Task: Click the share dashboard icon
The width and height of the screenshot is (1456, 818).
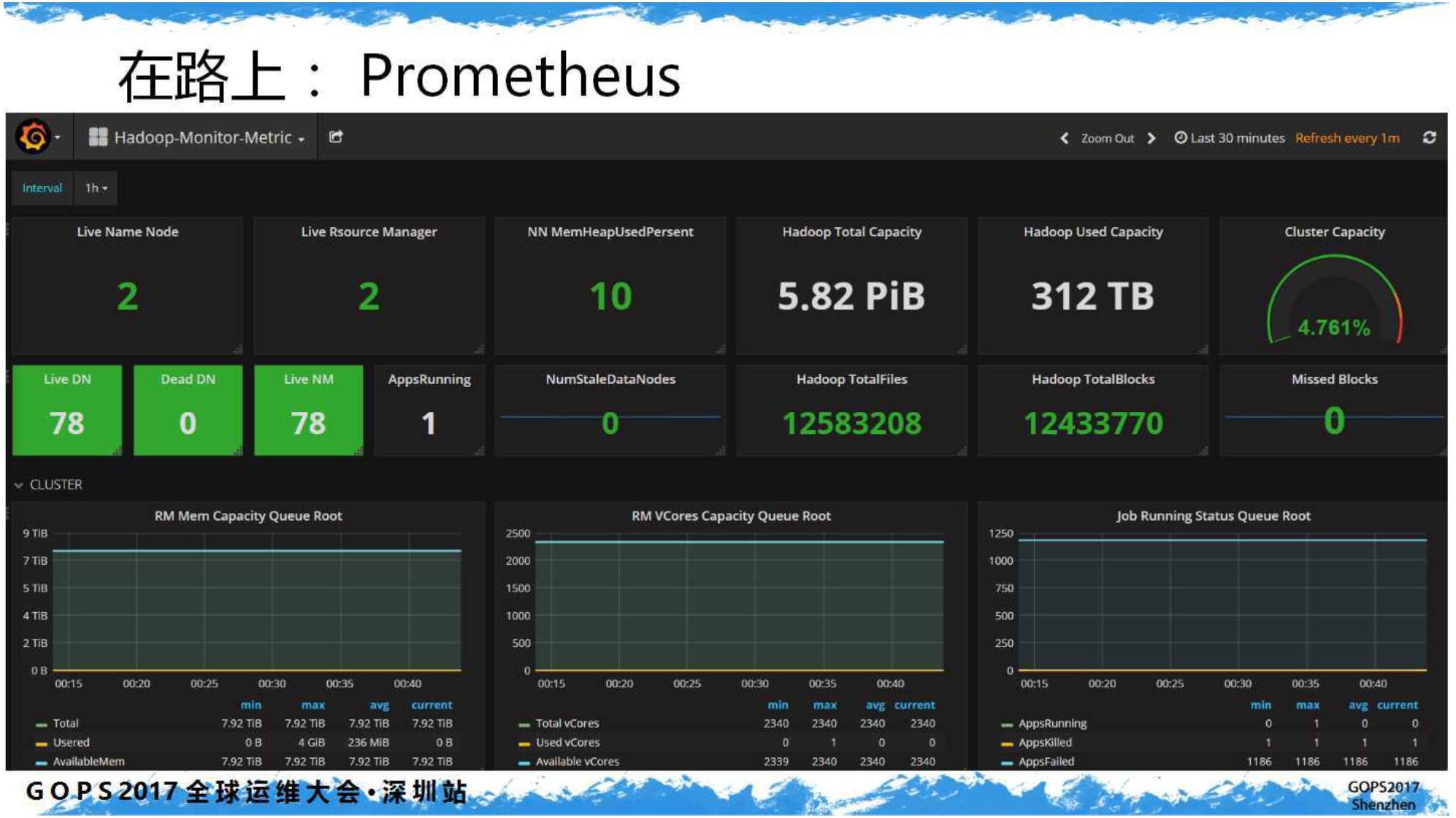Action: [x=336, y=137]
